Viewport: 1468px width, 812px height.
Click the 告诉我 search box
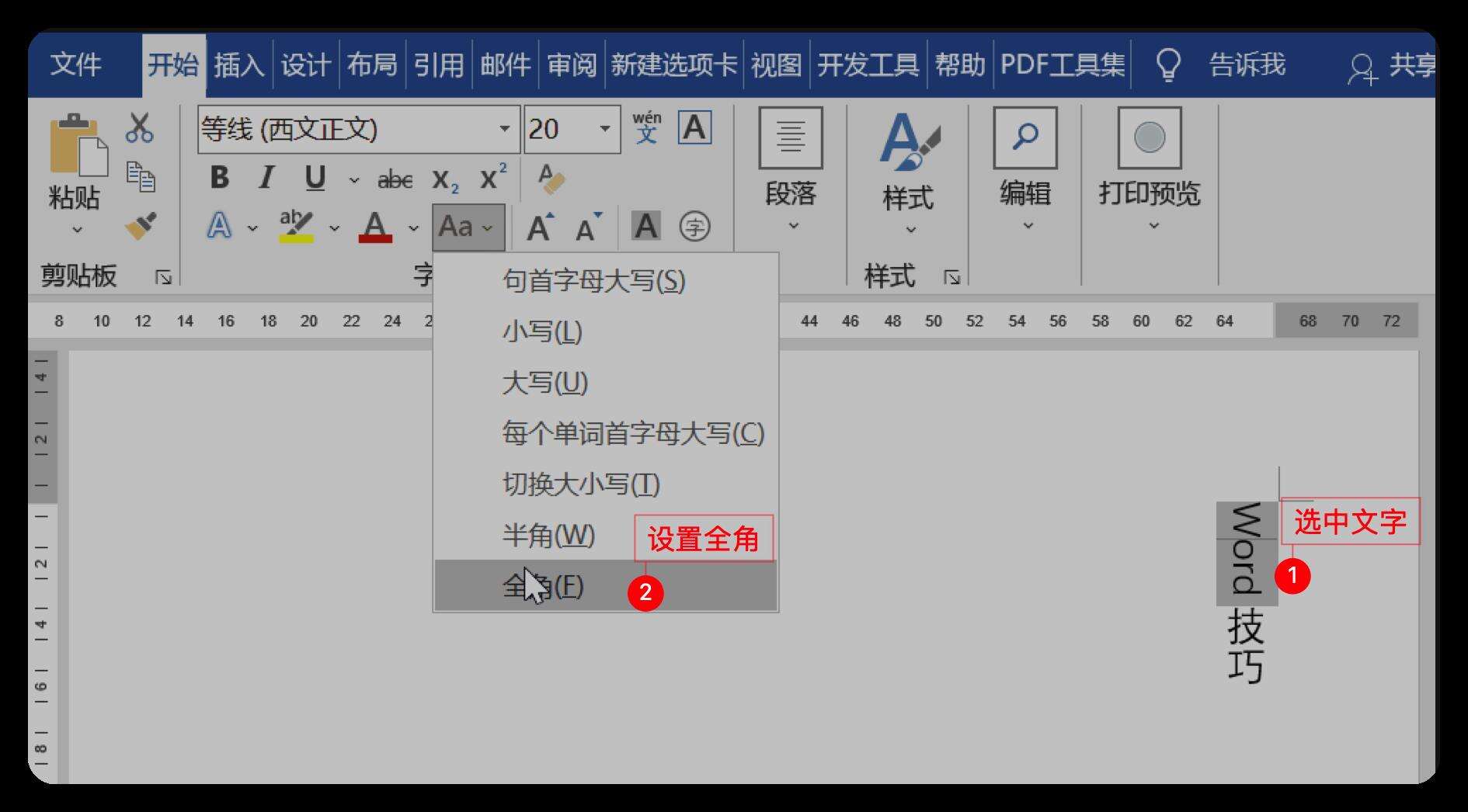pos(1247,64)
